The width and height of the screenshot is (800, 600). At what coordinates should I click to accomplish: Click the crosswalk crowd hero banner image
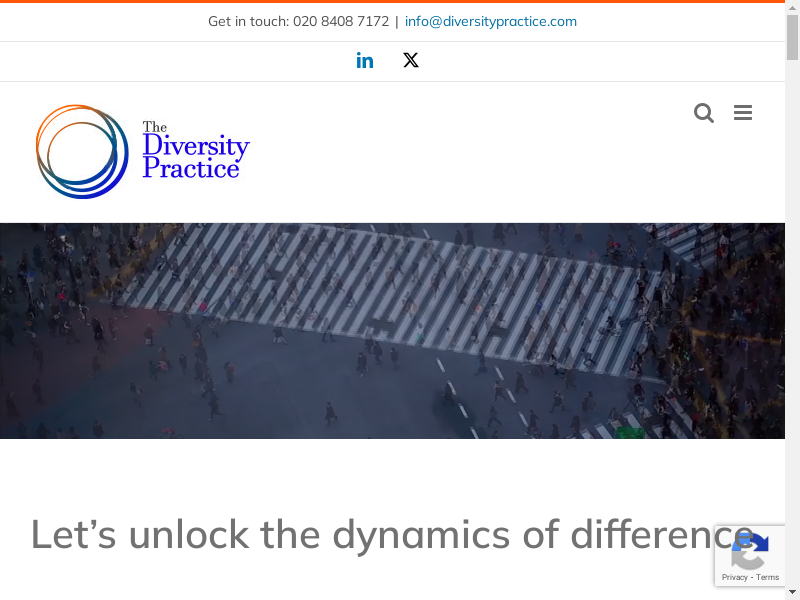coord(392,330)
